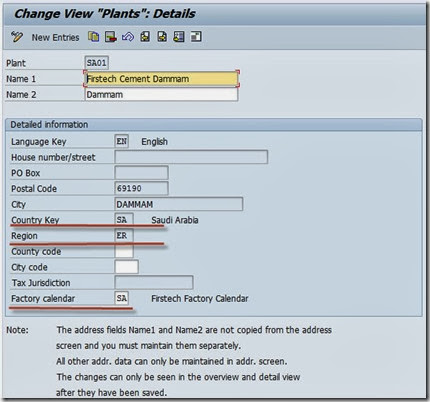The height and width of the screenshot is (402, 430).
Task: Click the Language Key field EN
Action: (x=122, y=141)
